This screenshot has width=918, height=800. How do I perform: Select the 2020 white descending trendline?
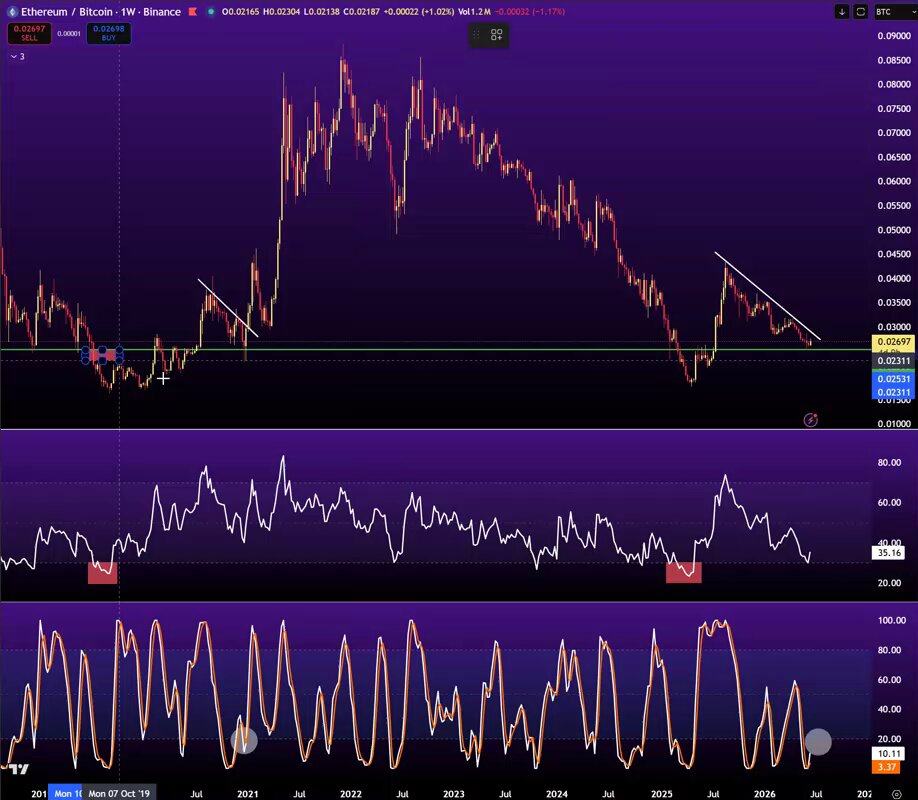pos(228,308)
